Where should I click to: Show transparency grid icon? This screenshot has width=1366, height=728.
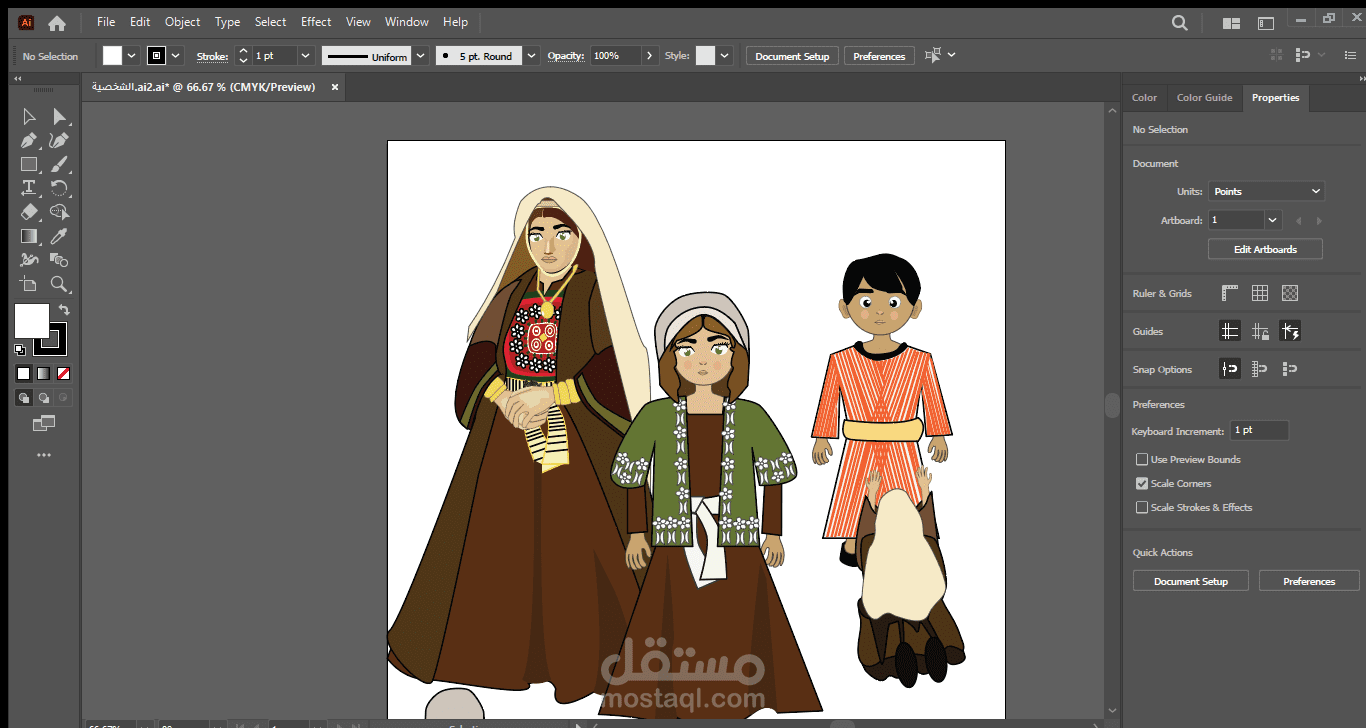(1290, 293)
